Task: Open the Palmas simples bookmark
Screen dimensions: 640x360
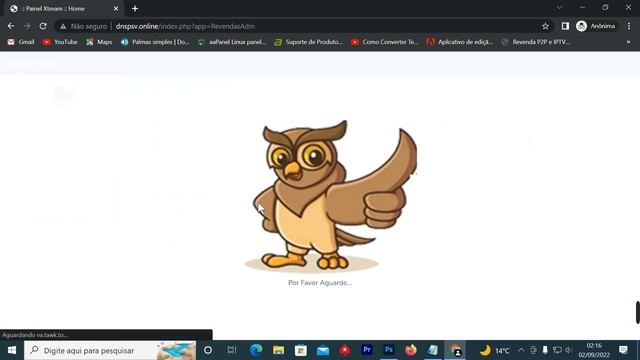Action: [x=156, y=42]
